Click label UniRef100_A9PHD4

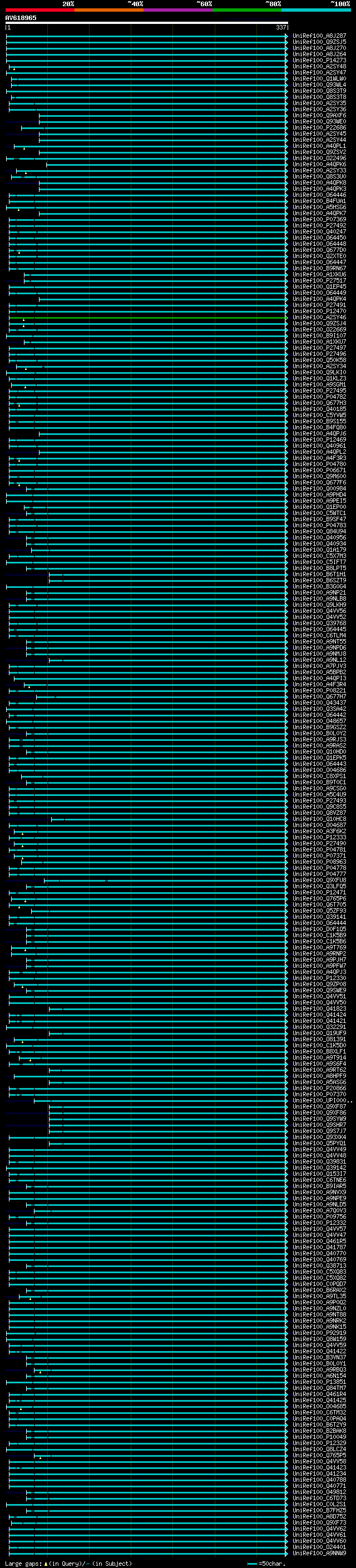(x=319, y=495)
